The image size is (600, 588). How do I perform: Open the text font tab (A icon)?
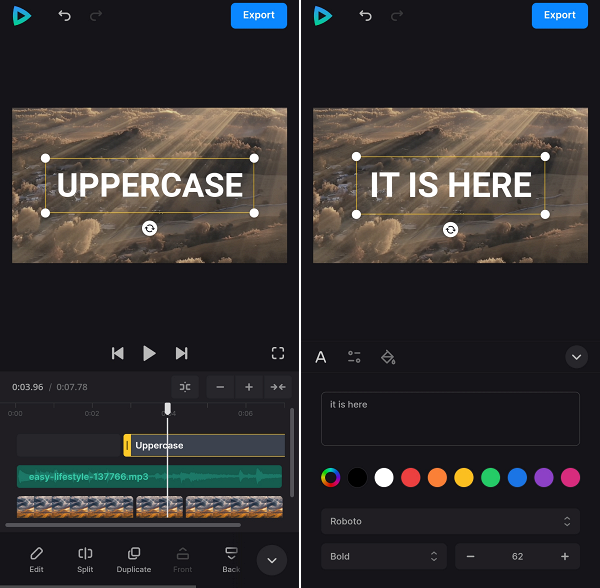(x=321, y=357)
